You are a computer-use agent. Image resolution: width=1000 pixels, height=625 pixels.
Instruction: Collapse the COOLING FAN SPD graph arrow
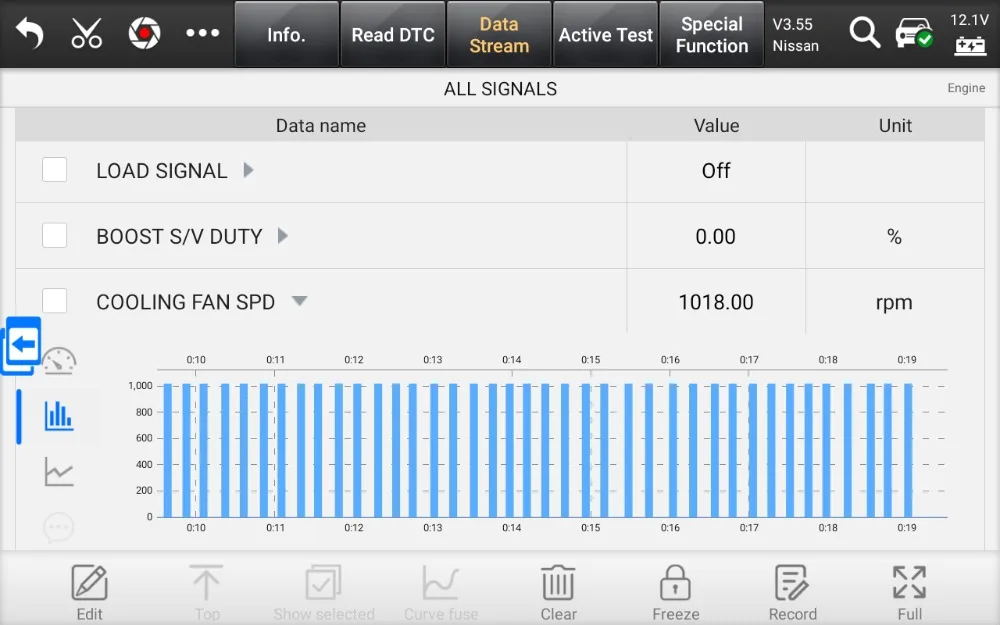[x=300, y=301]
